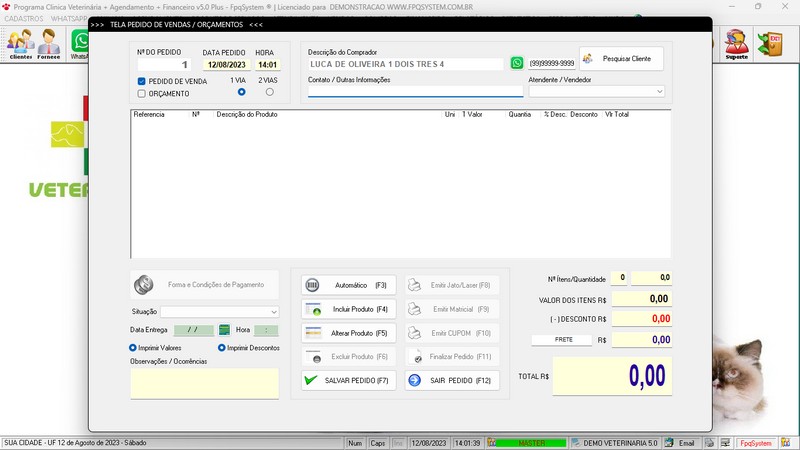800x450 pixels.
Task: Click the Descrição do Comprador field
Action: pyautogui.click(x=406, y=64)
